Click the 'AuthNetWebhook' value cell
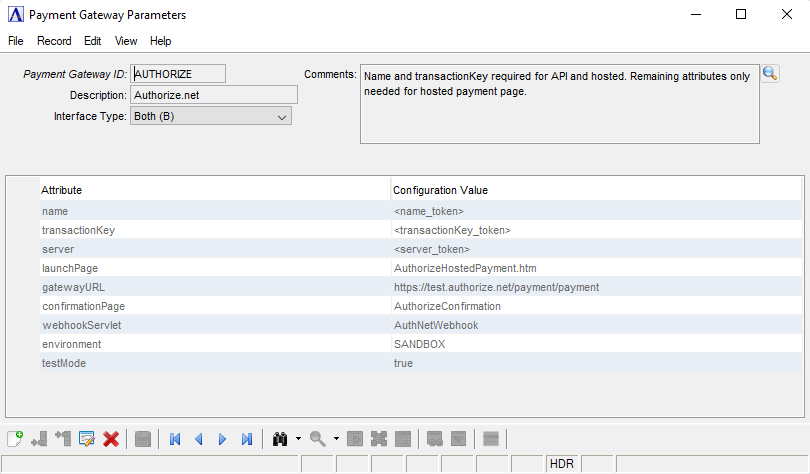 point(597,325)
